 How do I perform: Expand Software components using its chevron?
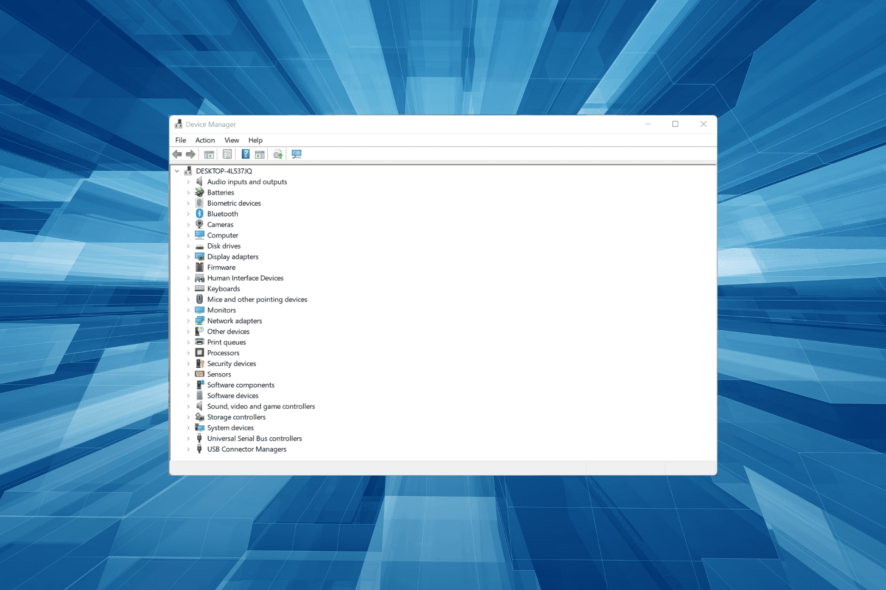click(188, 385)
